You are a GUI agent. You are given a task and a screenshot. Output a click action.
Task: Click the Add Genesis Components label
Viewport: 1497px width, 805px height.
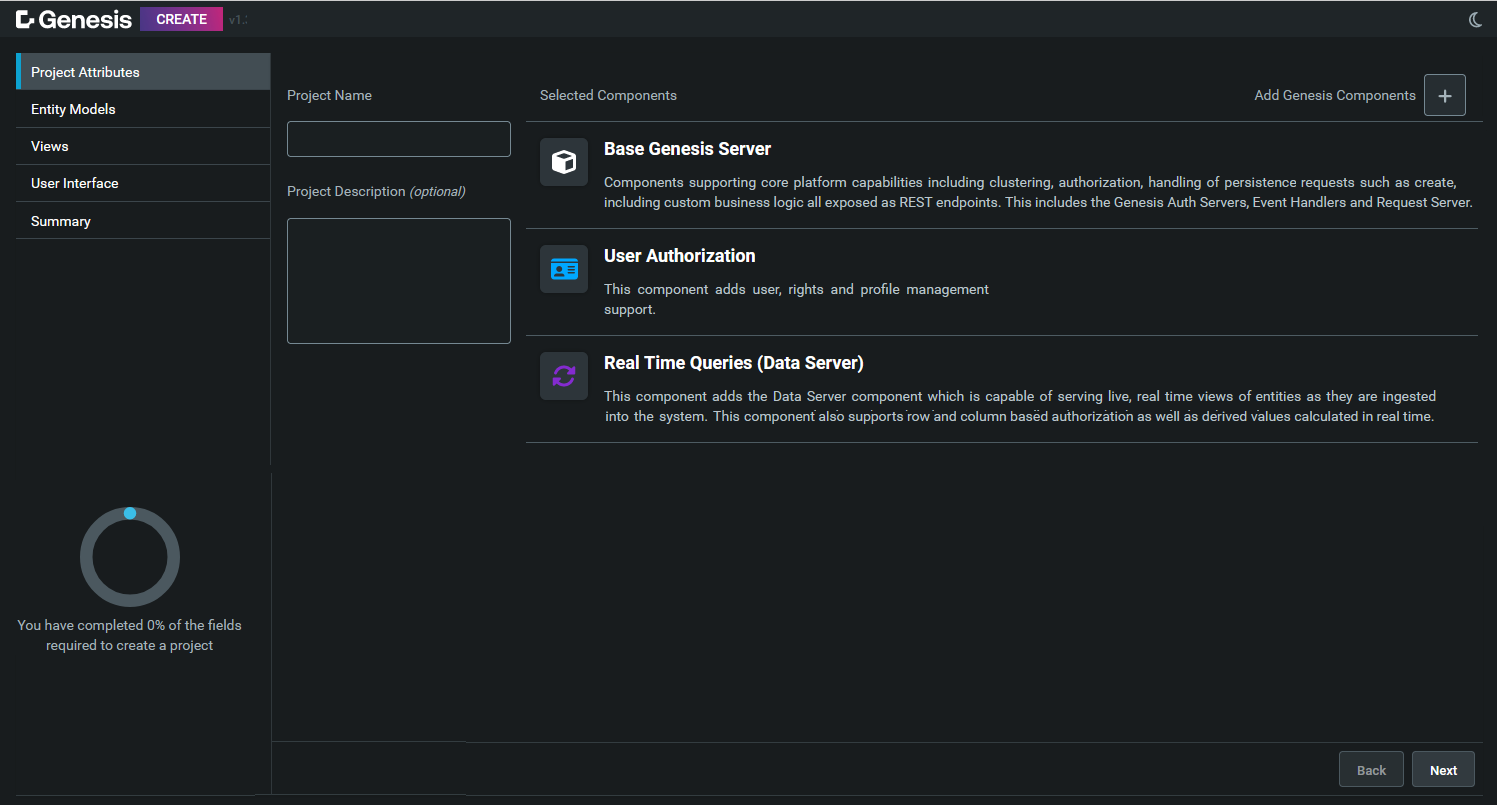click(x=1335, y=95)
